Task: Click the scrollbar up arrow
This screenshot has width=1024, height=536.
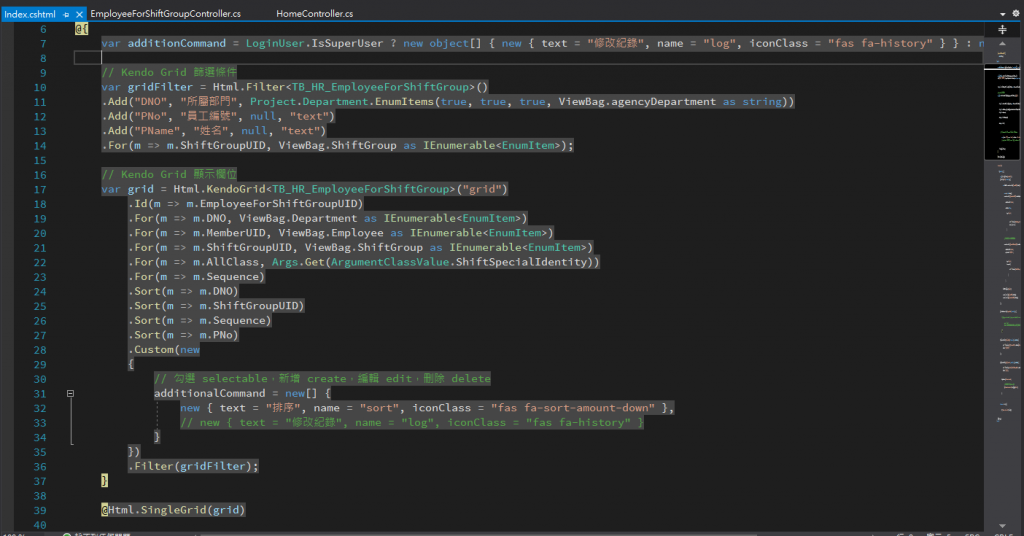Action: [1002, 44]
